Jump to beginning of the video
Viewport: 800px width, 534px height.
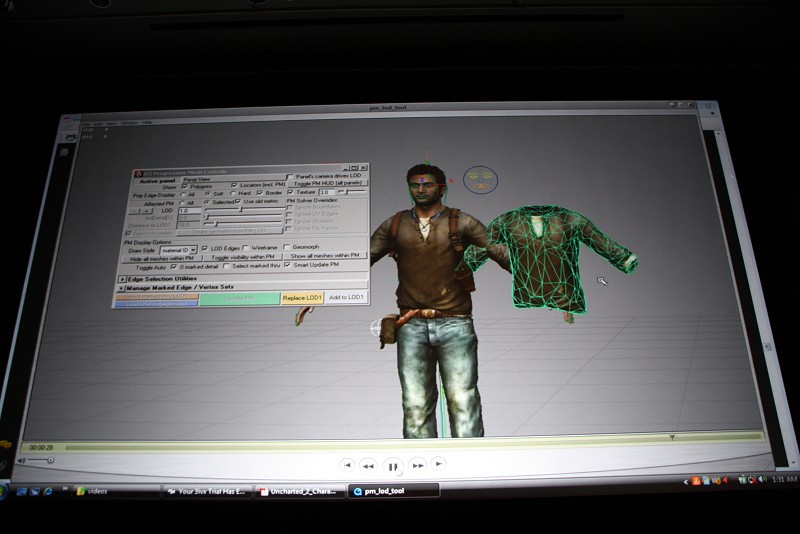click(347, 465)
